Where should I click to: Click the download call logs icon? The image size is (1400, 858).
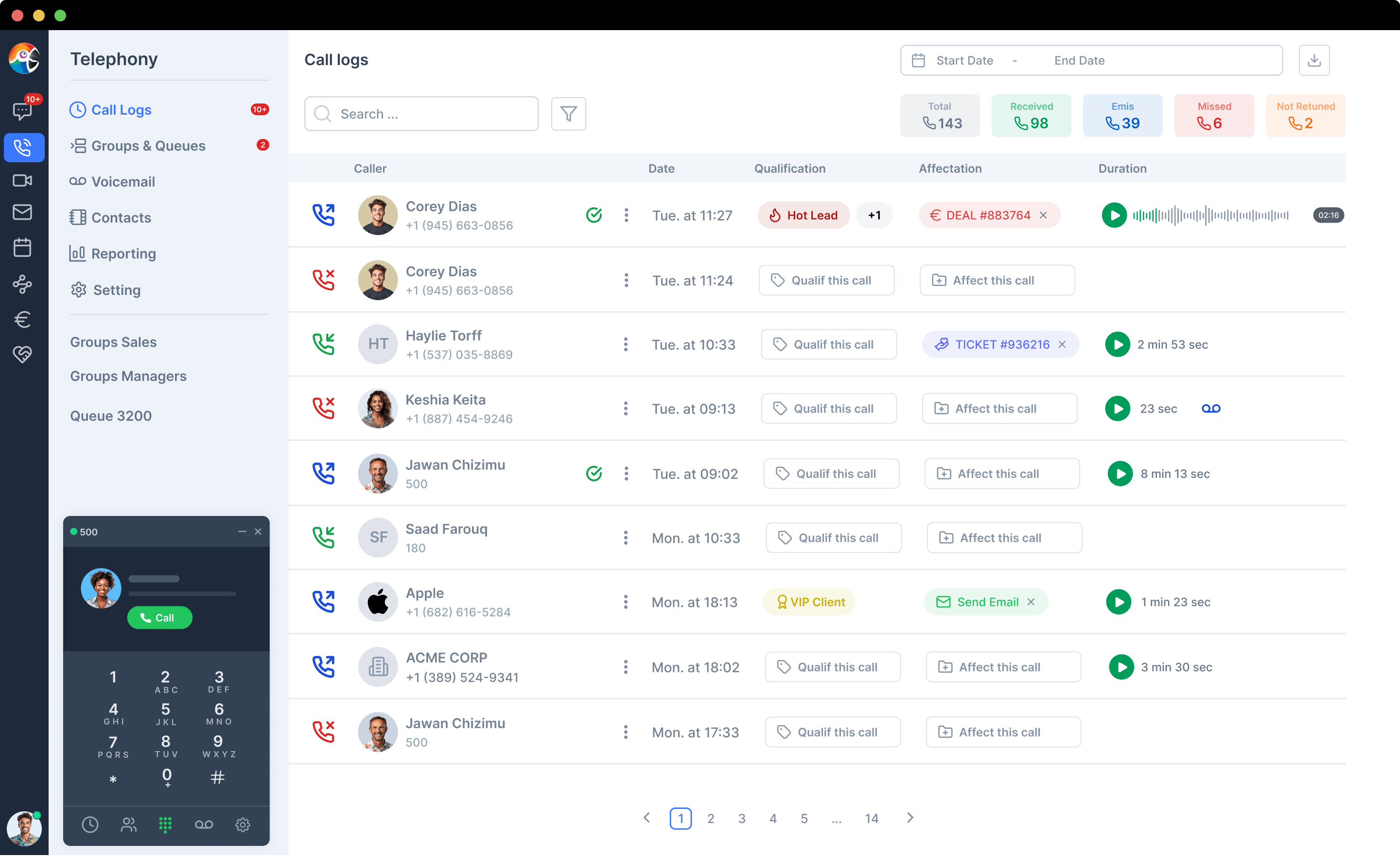1313,60
